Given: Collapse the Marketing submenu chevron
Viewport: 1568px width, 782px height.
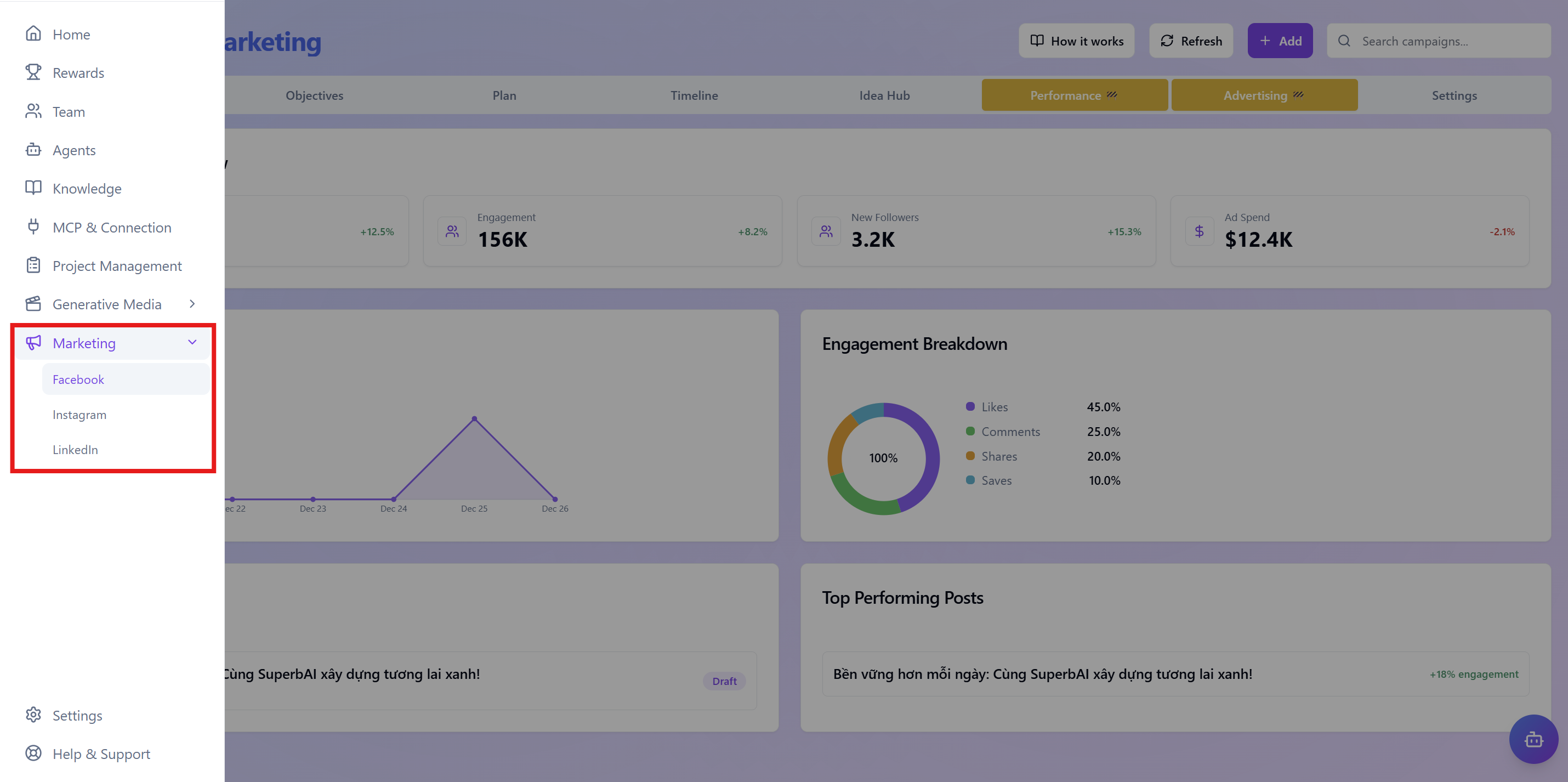Looking at the screenshot, I should point(192,342).
